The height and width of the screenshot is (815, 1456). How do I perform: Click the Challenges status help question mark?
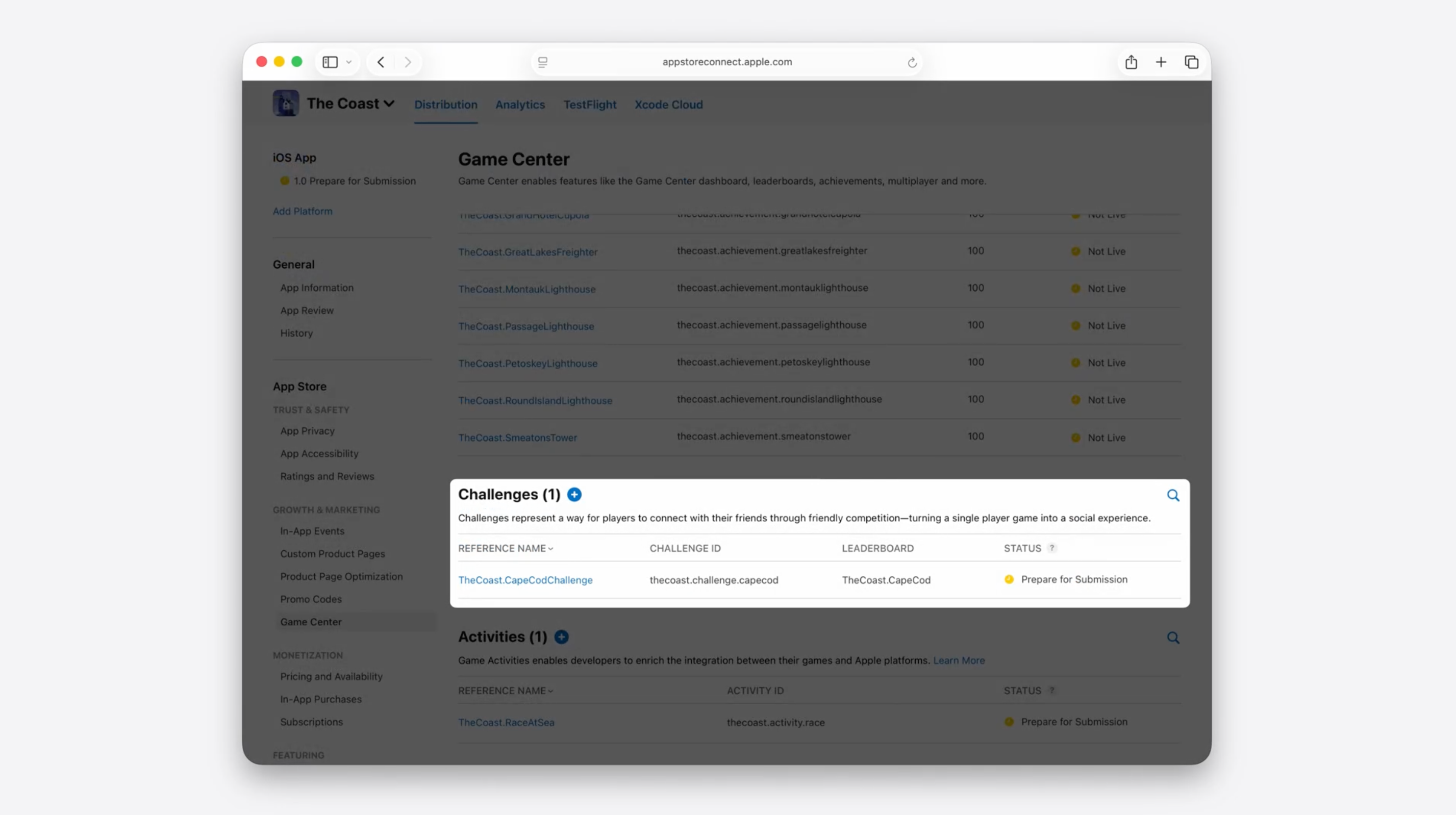tap(1051, 548)
